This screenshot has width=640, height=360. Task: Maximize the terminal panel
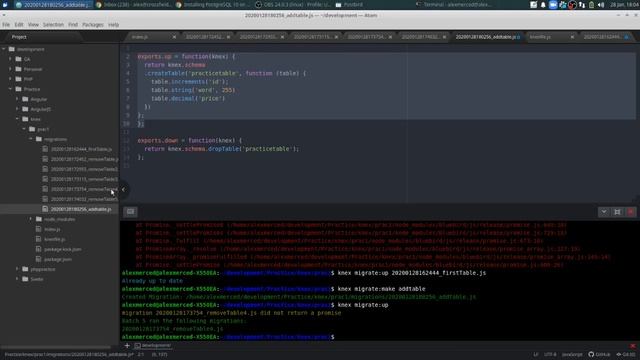point(617,211)
